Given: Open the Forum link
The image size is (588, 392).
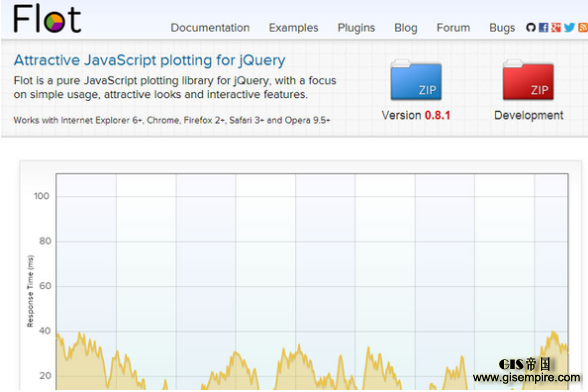Looking at the screenshot, I should click(453, 28).
